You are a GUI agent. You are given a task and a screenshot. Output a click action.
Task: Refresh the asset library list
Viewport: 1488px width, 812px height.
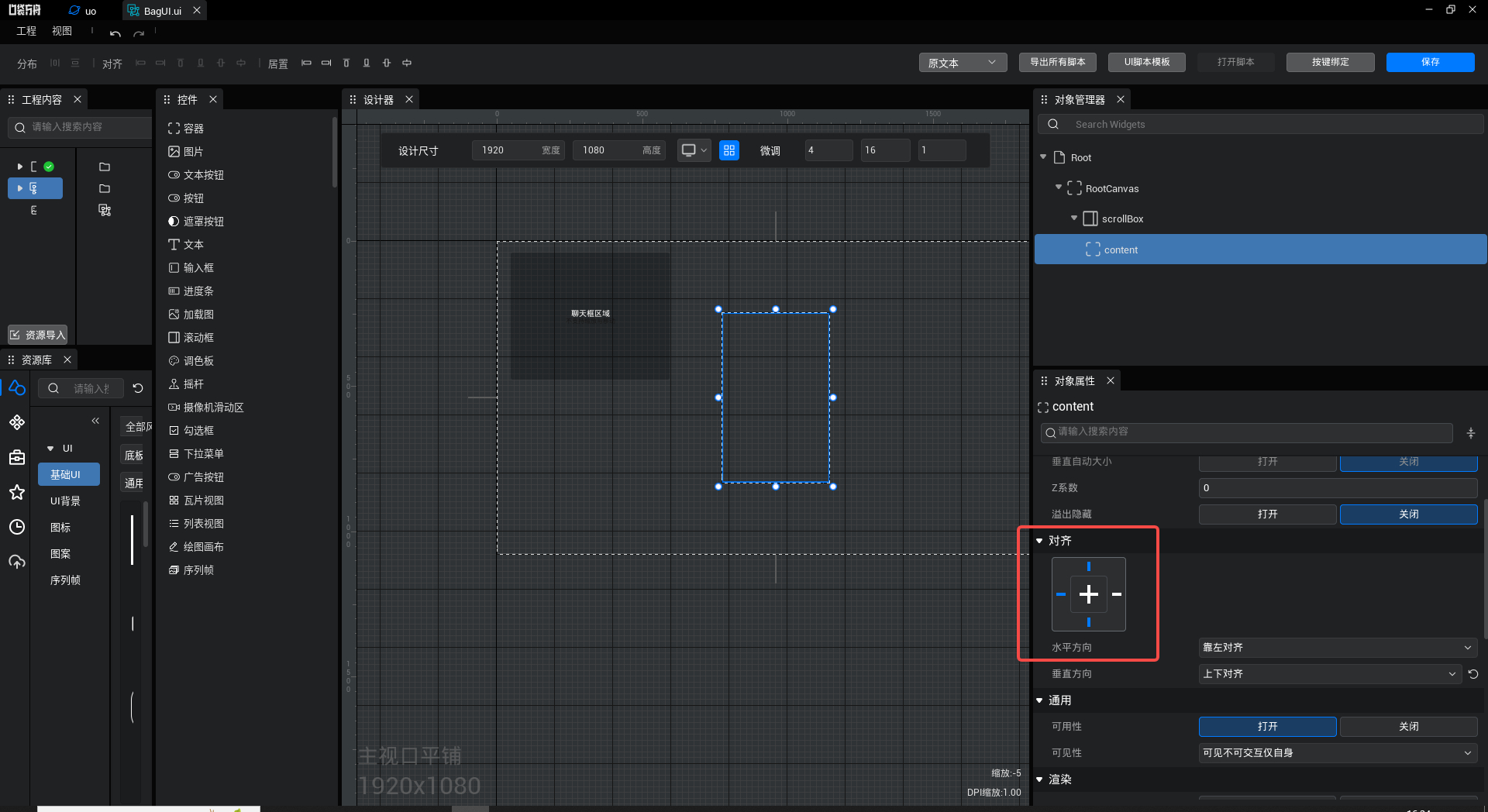click(x=138, y=388)
